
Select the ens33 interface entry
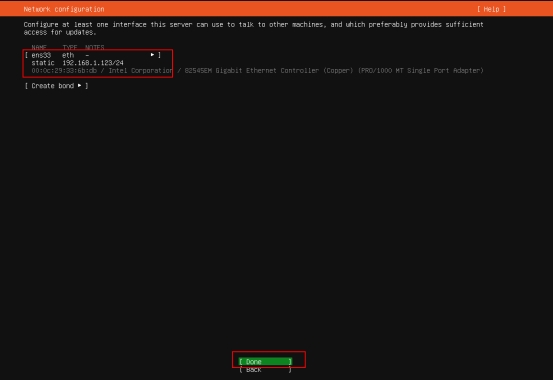93,55
